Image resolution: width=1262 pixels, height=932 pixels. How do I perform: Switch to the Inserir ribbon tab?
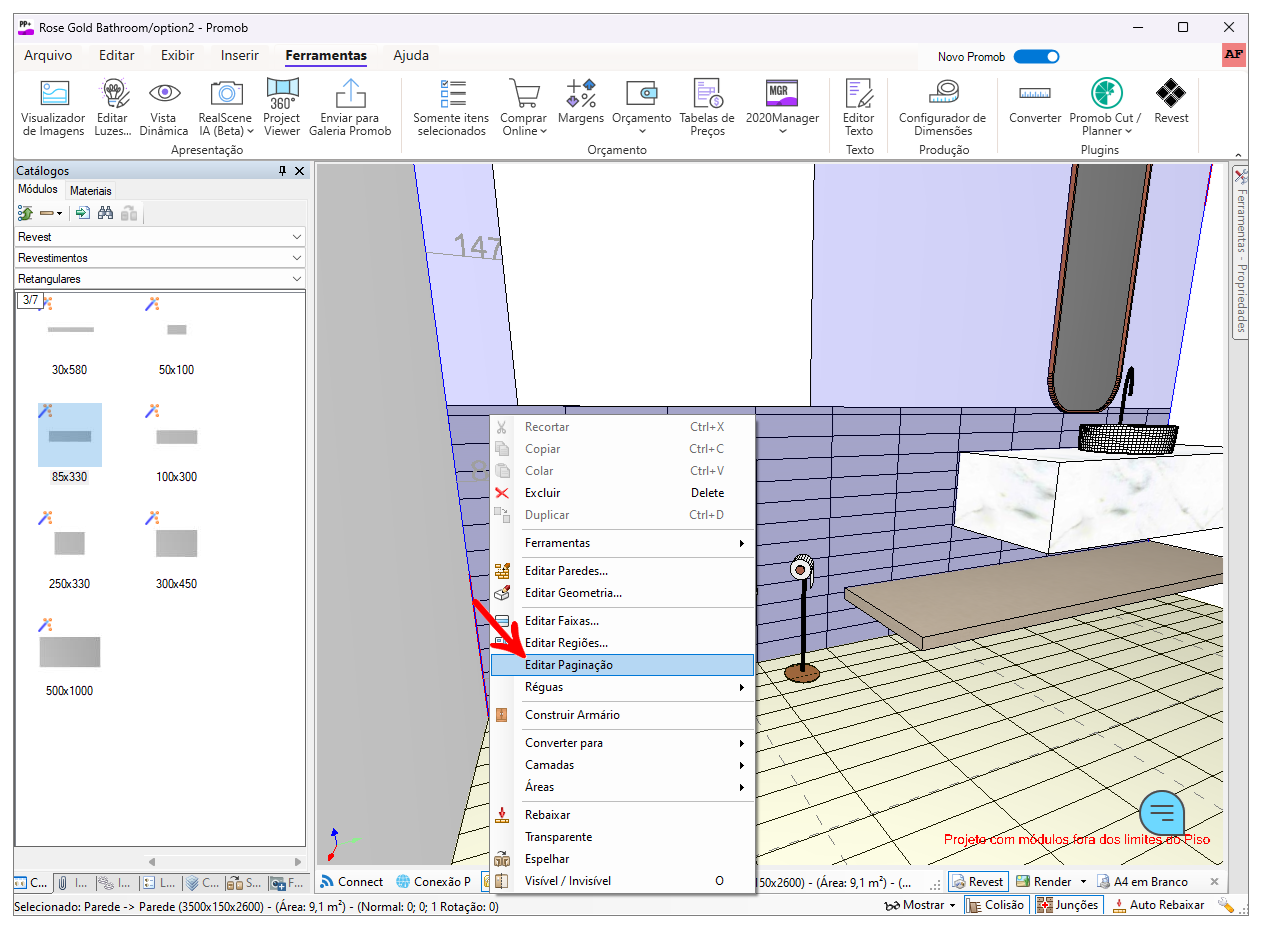[240, 56]
